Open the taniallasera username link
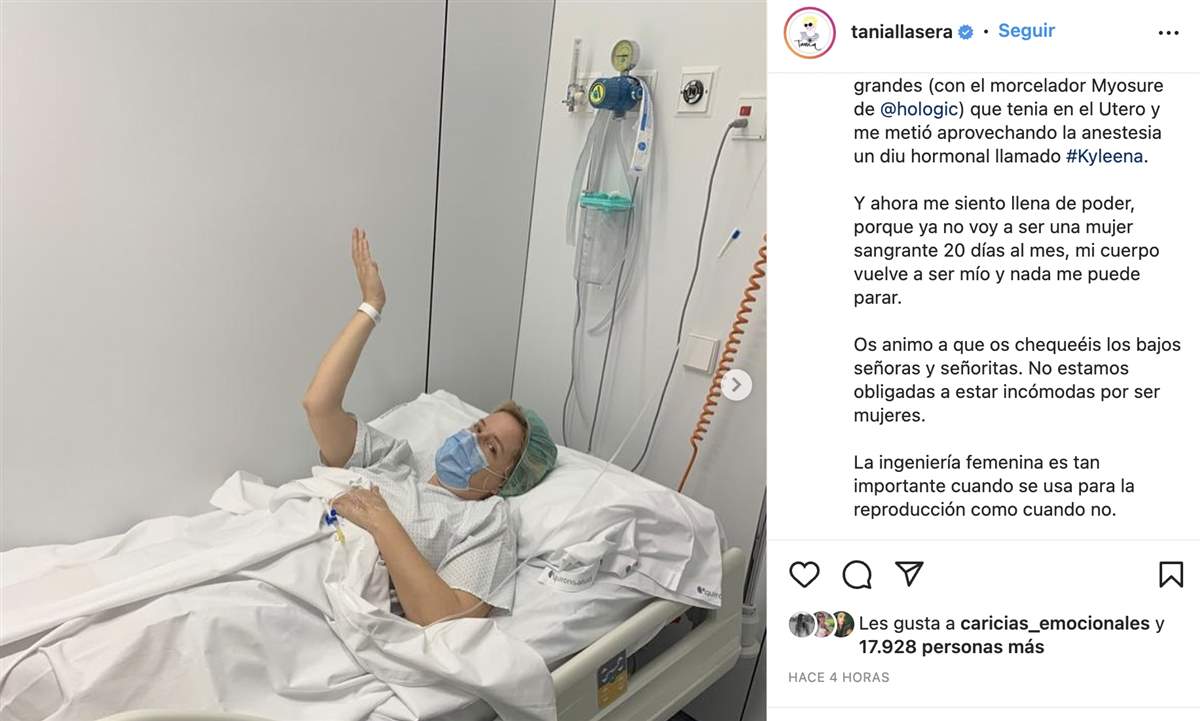The image size is (1200, 721). pyautogui.click(x=903, y=32)
